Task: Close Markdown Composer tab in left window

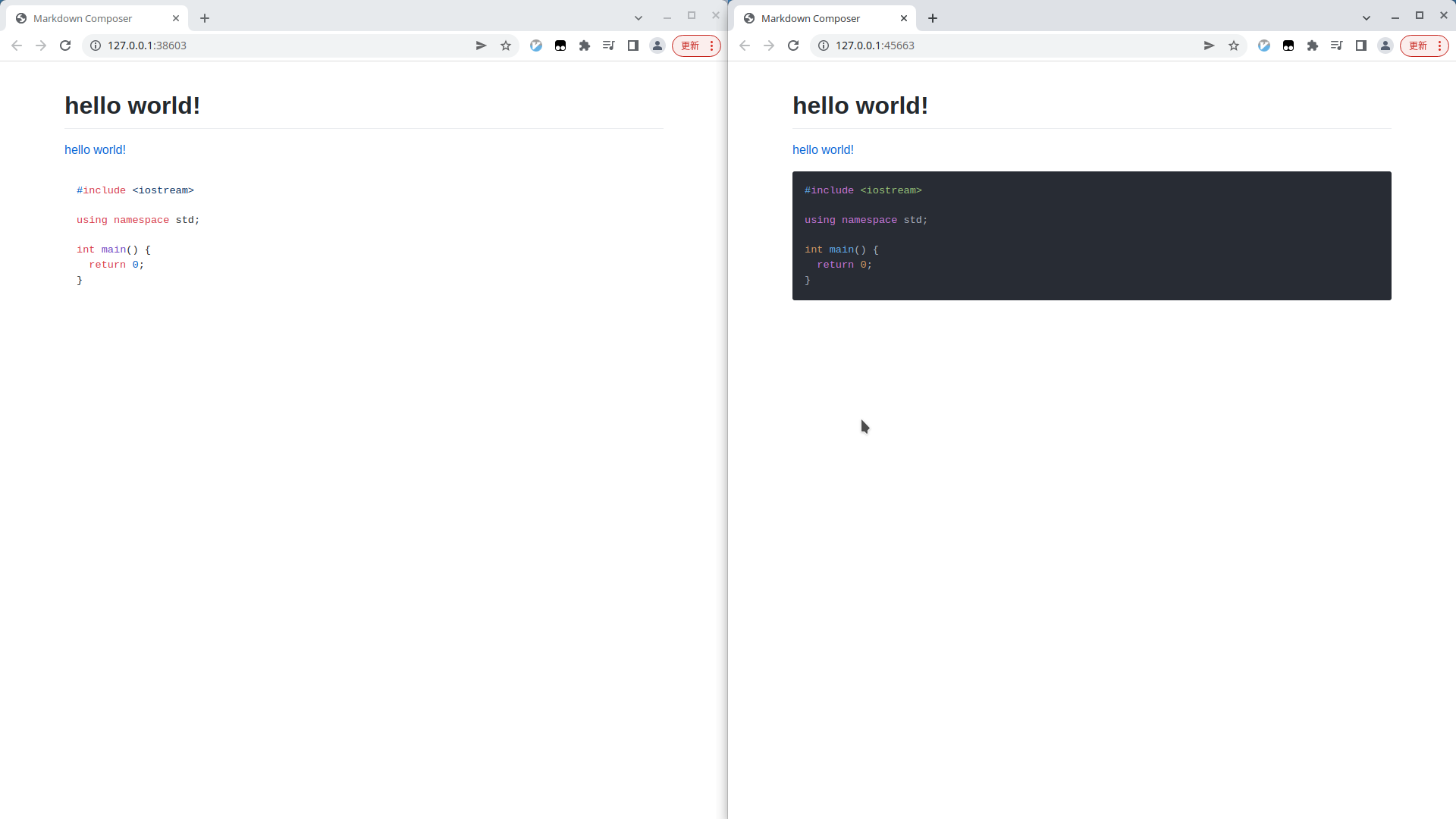Action: tap(176, 18)
